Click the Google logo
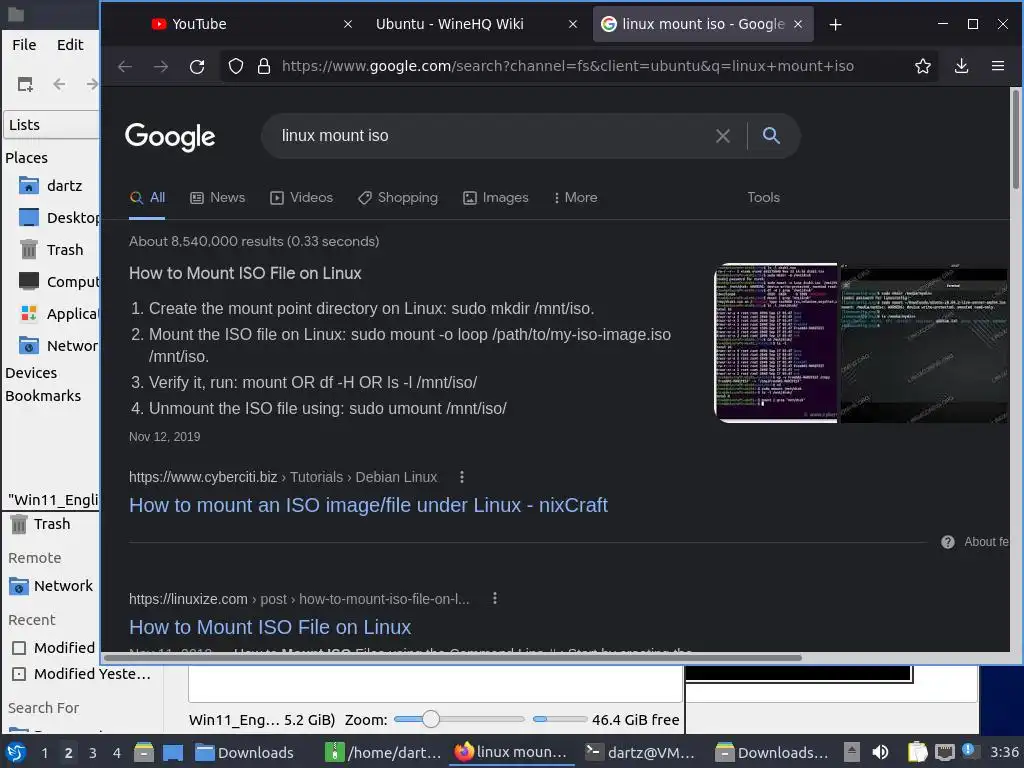 click(x=170, y=136)
